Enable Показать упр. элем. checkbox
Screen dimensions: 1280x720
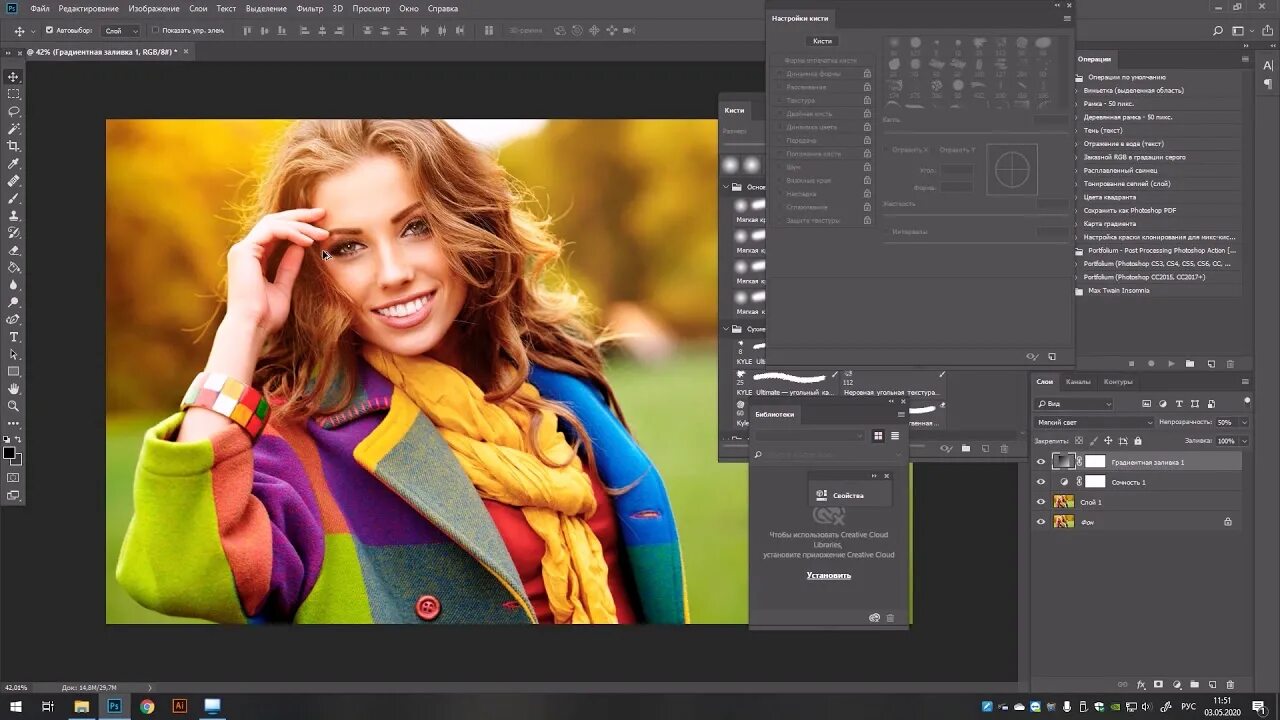point(155,30)
